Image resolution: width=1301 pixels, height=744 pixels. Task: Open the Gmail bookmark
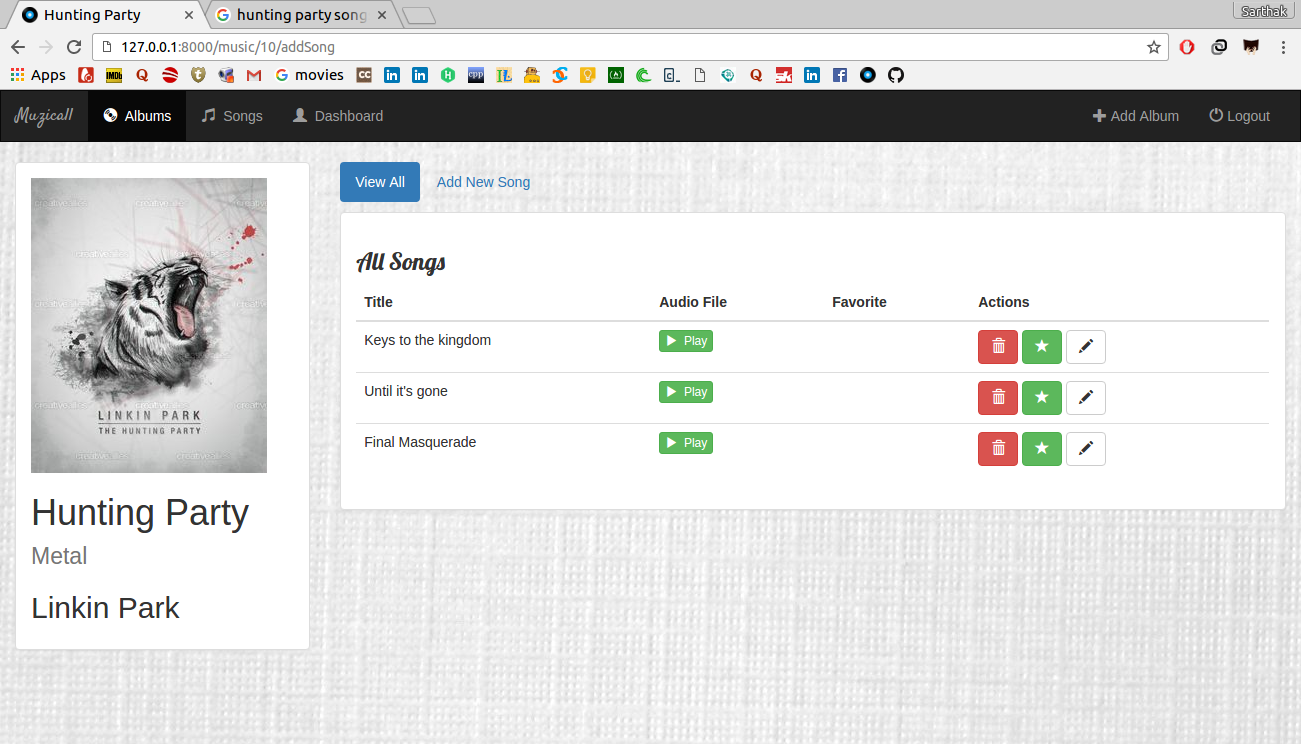[254, 75]
